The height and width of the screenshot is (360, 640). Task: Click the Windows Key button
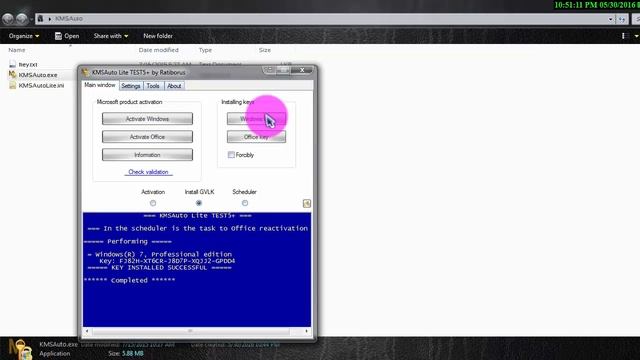point(256,119)
